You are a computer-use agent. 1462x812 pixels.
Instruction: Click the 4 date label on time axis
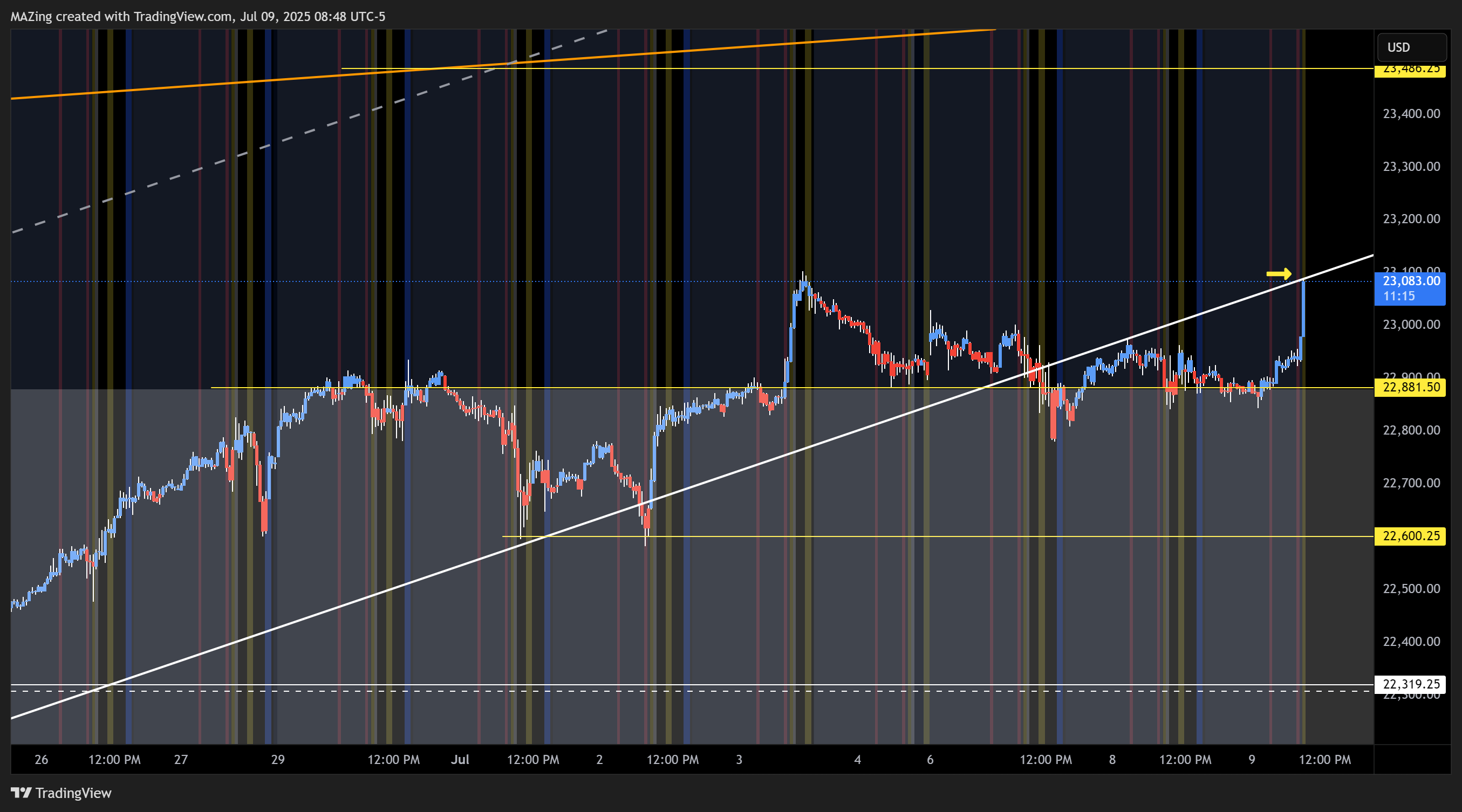tap(858, 759)
